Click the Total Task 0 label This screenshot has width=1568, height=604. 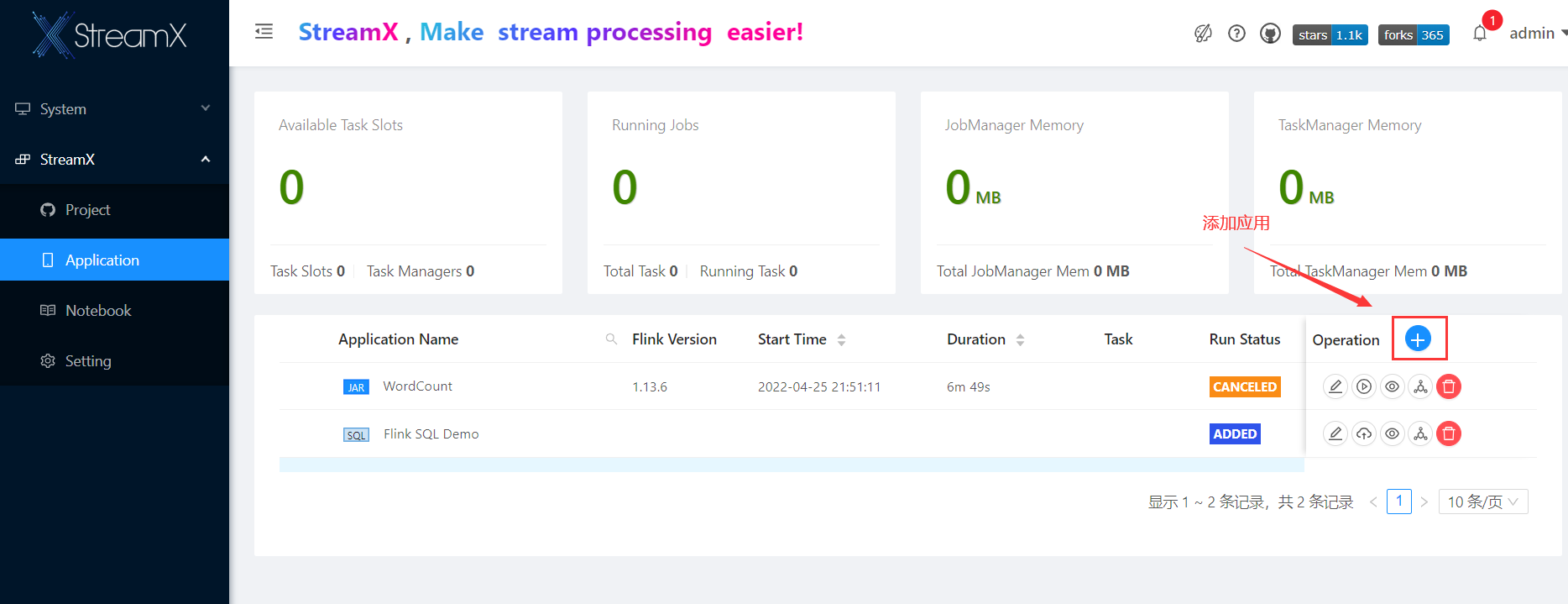pyautogui.click(x=640, y=271)
